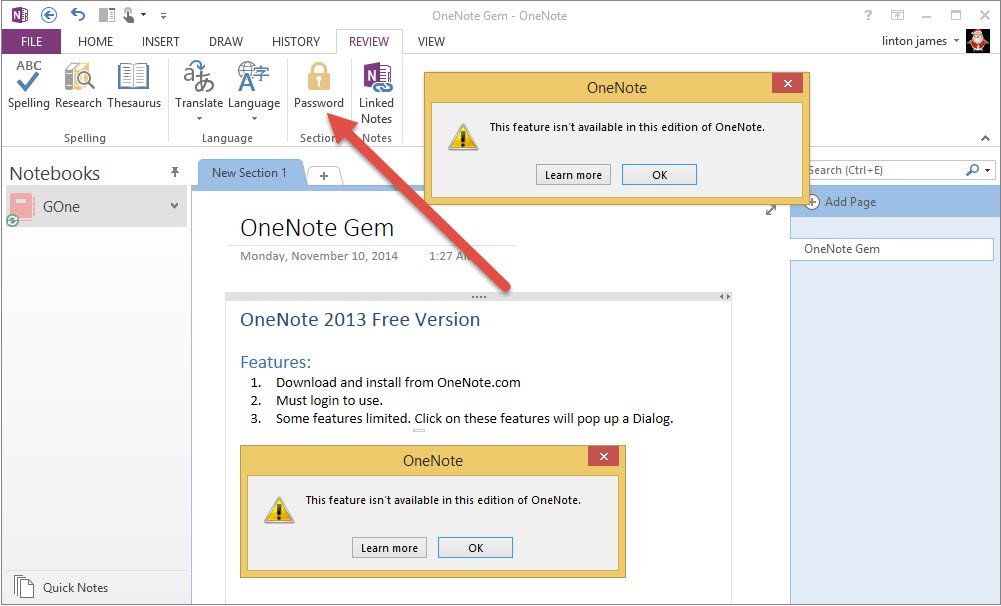
Task: Open Ribbon Display Options
Action: click(898, 15)
